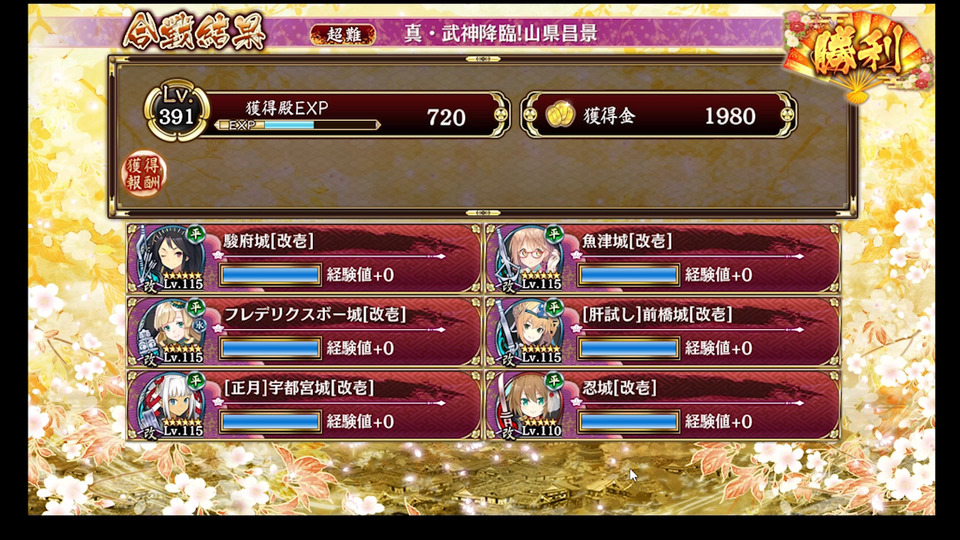960x540 pixels.
Task: Click the bottom handle of rewards panel
Action: tap(483, 213)
